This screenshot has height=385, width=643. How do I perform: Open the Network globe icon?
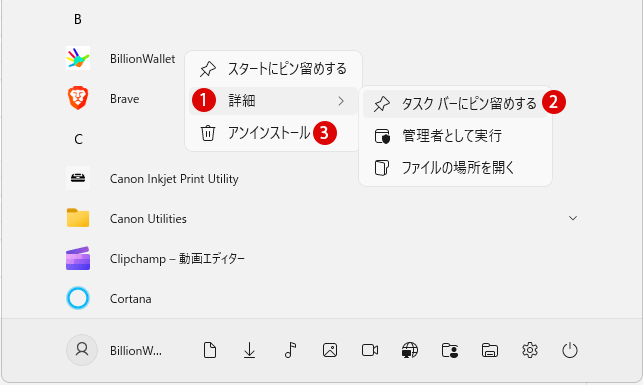coord(410,350)
